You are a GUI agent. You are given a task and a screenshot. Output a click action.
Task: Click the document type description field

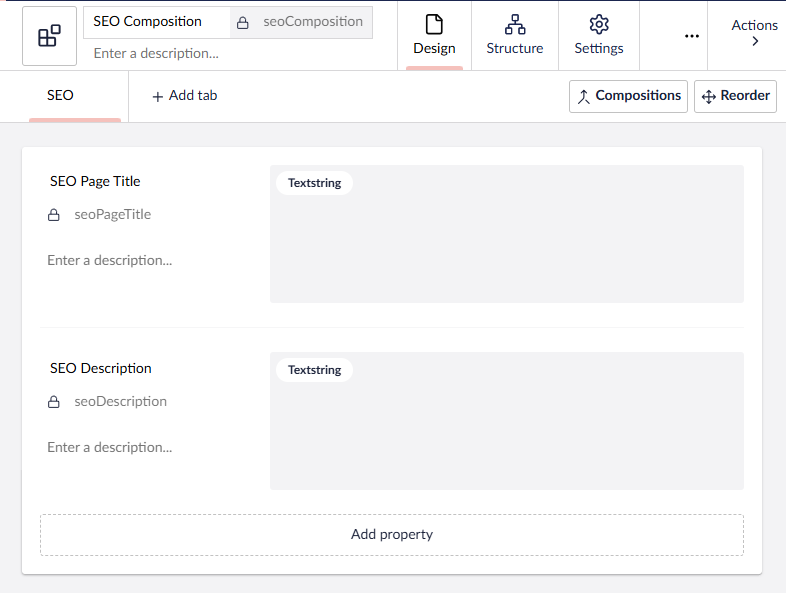(x=230, y=53)
